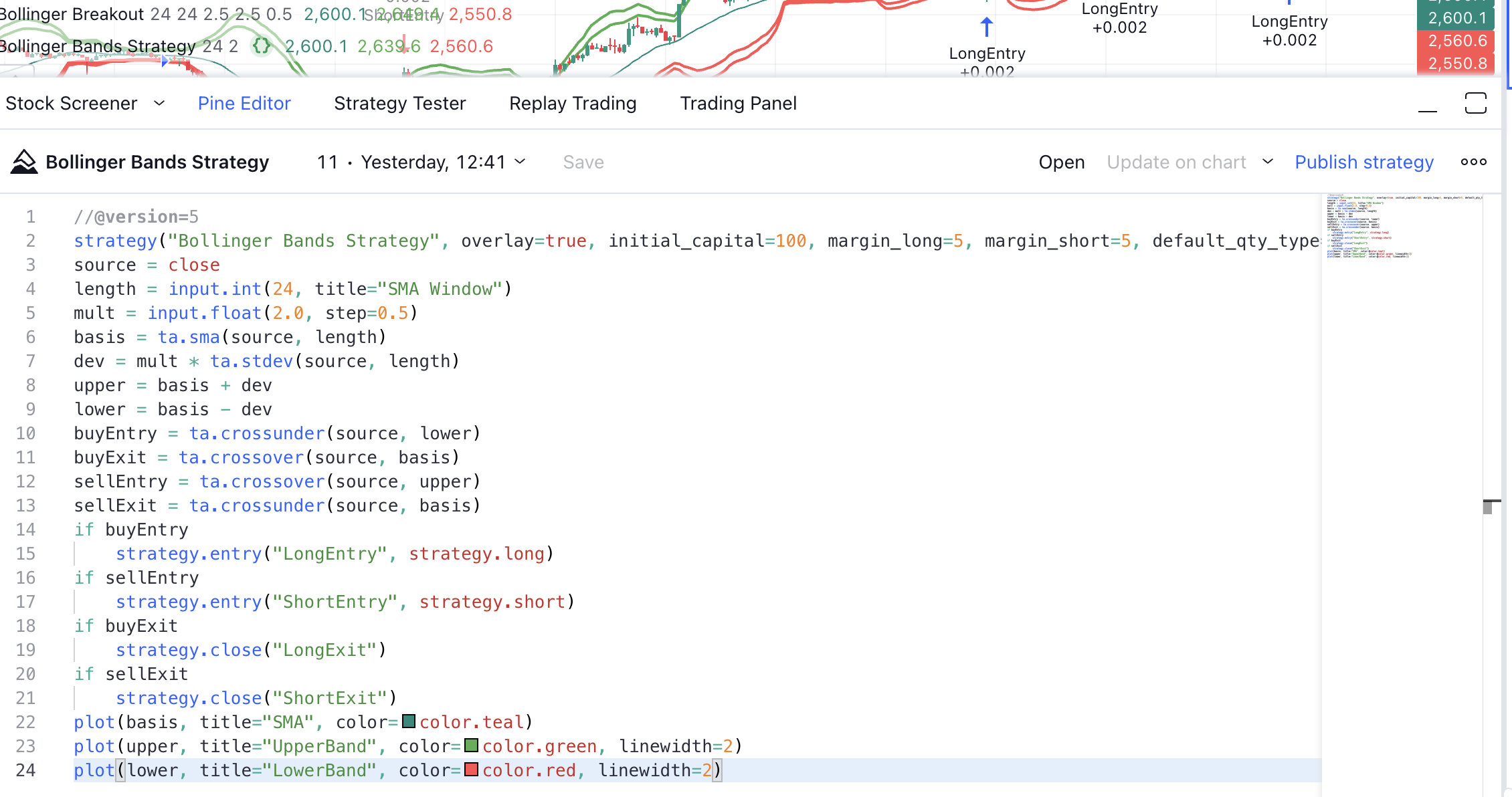Click initial_capital=100 on line 2
Screen dimensions: 1512x797
[x=707, y=241]
